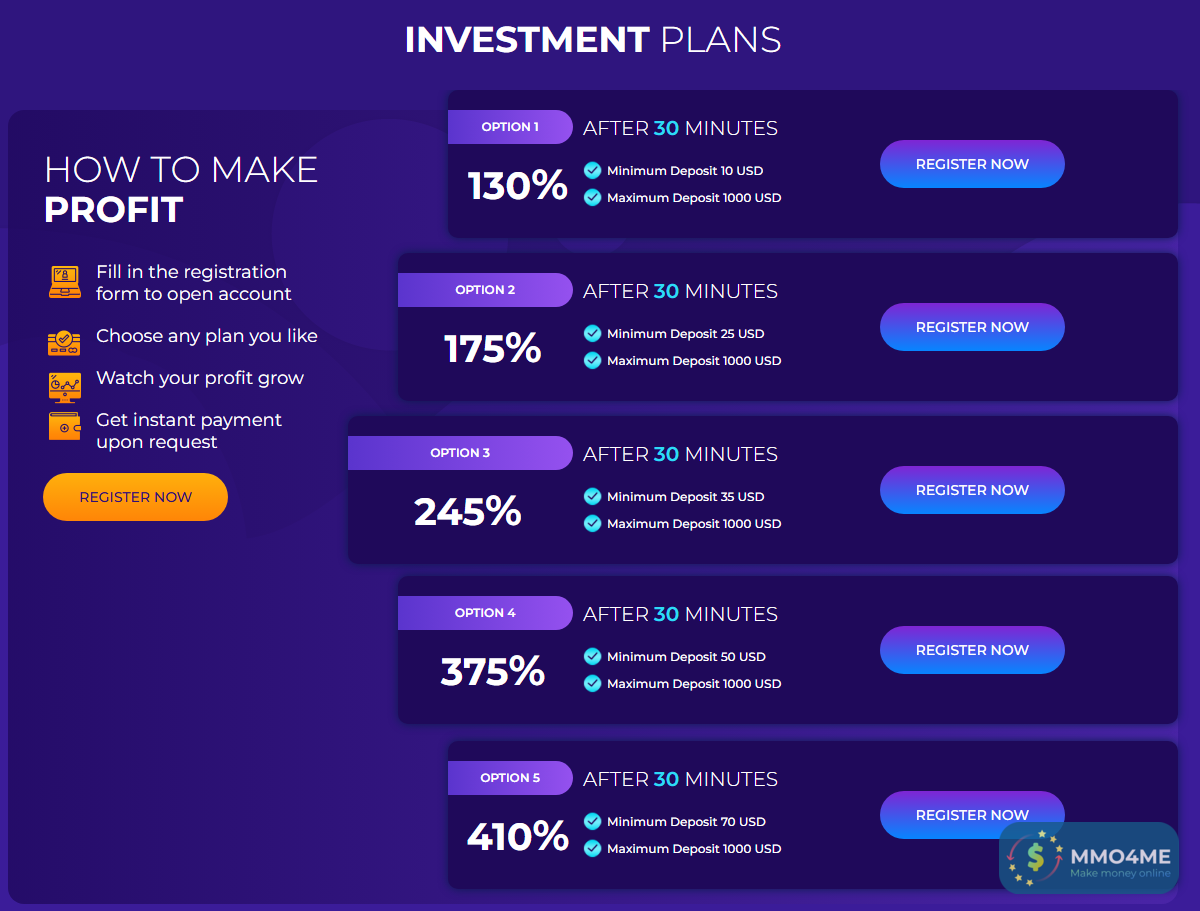Click checkmark icon beside Minimum Deposit 35 USD

[x=593, y=497]
